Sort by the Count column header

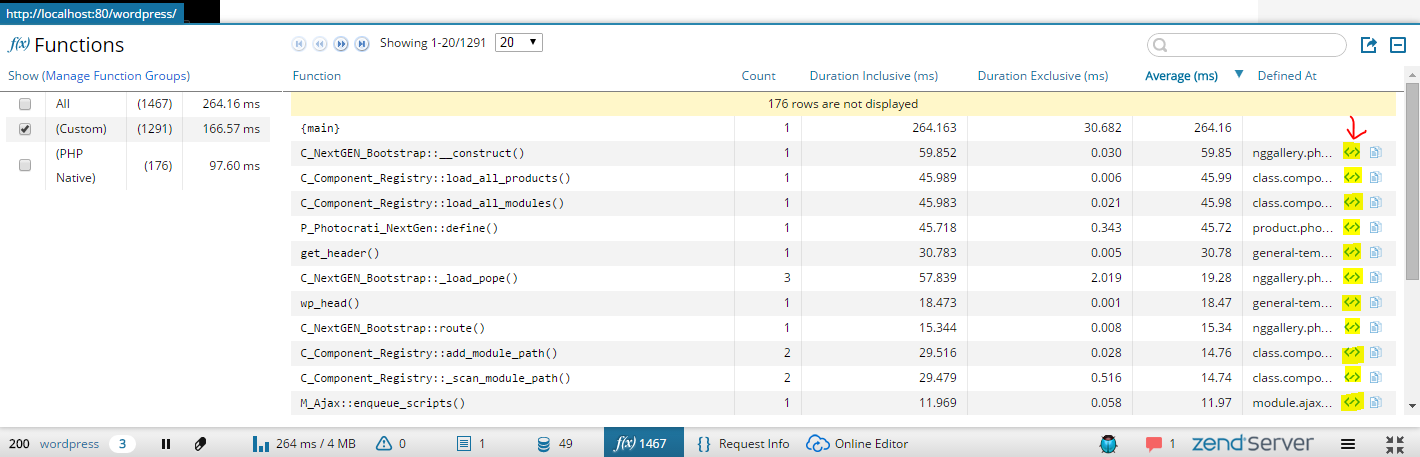[x=758, y=76]
